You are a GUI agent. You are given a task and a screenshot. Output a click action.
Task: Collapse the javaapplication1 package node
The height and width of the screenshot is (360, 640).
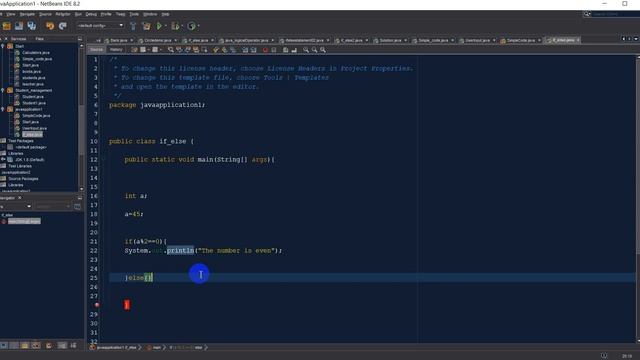pos(3,109)
